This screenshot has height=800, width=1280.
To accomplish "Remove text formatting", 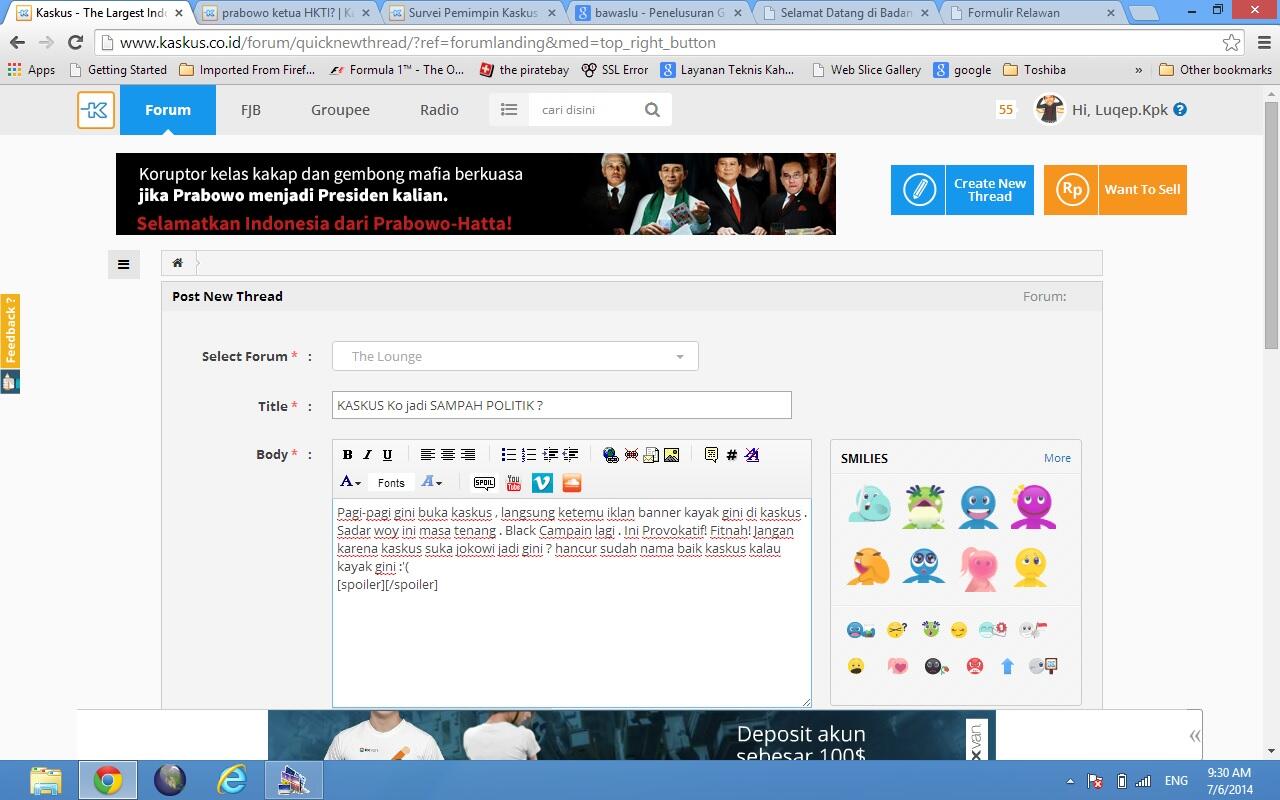I will [x=752, y=455].
